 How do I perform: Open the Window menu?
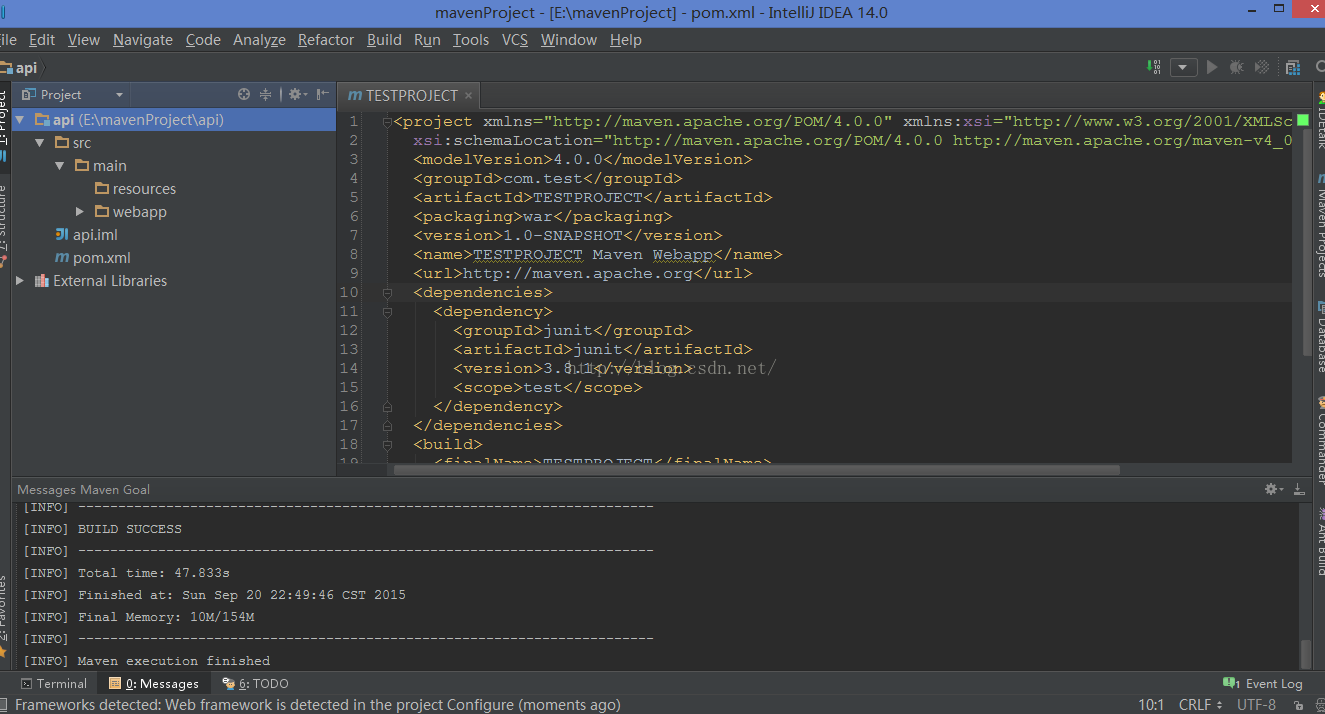(x=569, y=39)
